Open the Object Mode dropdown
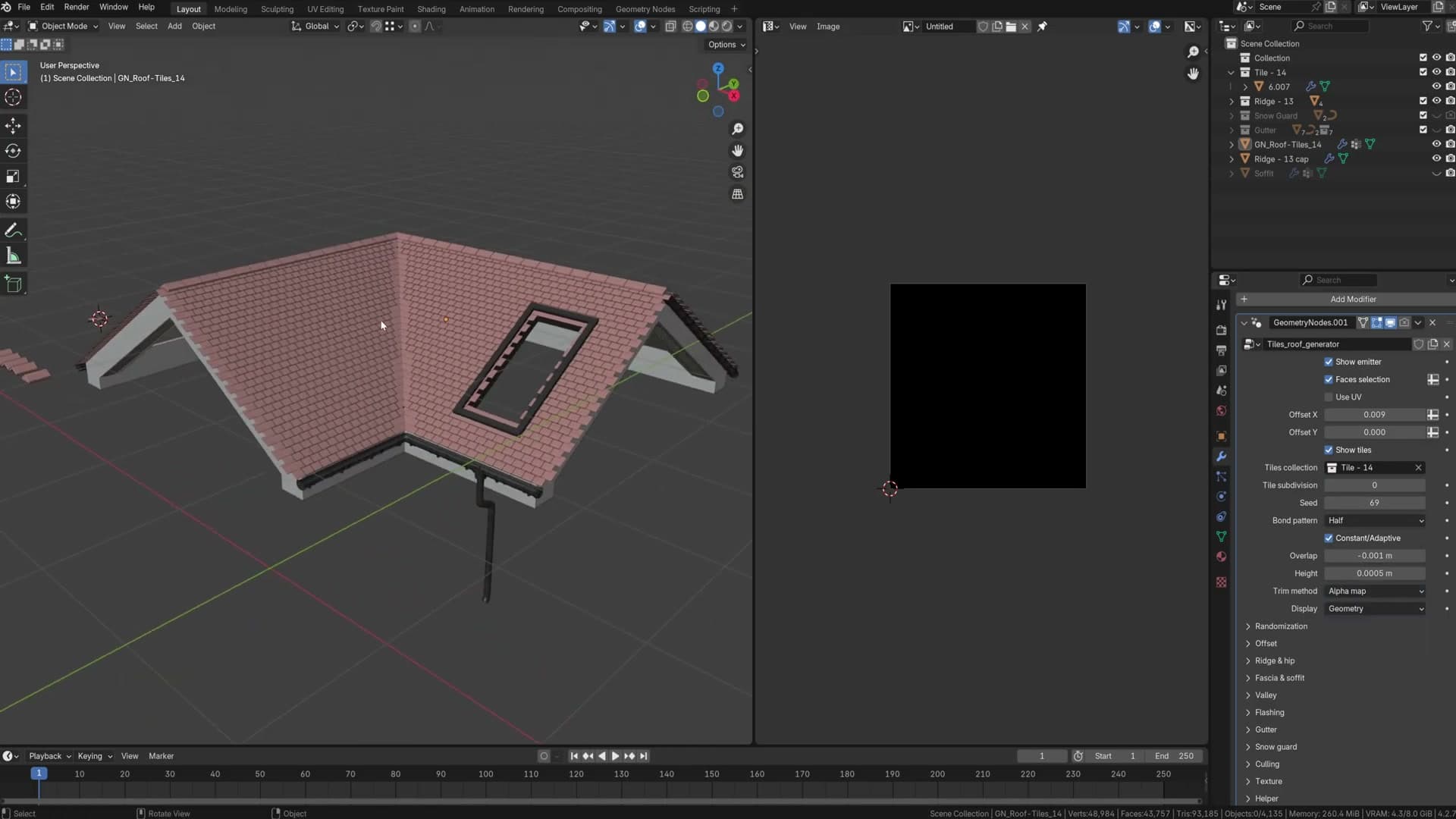1456x819 pixels. point(63,27)
